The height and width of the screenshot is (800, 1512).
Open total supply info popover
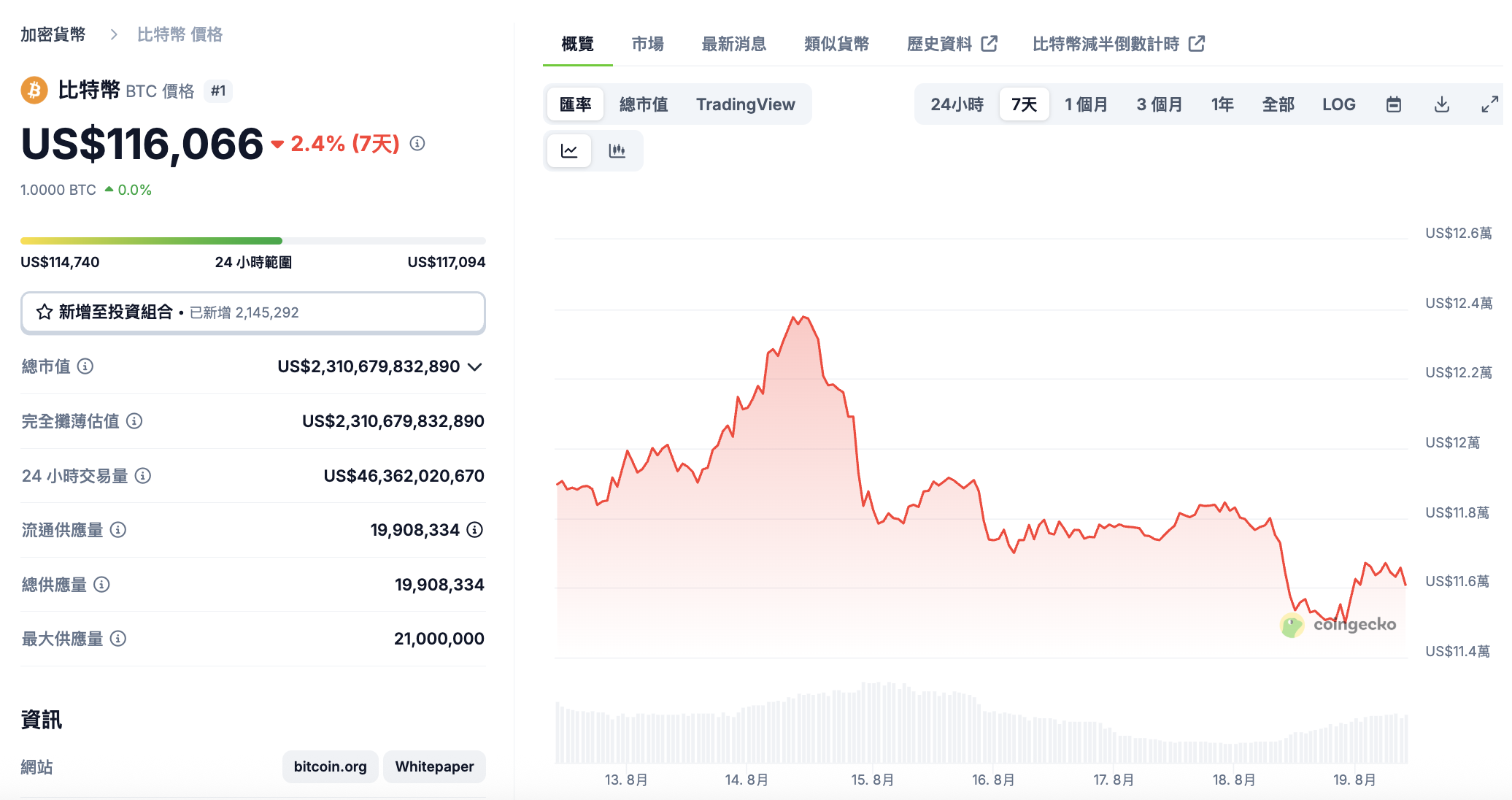coord(102,584)
